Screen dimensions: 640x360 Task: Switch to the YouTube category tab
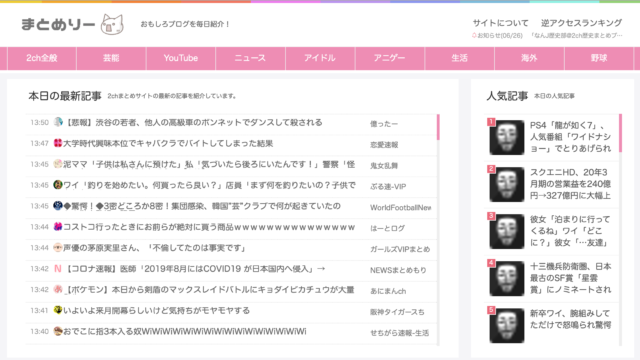coord(181,58)
